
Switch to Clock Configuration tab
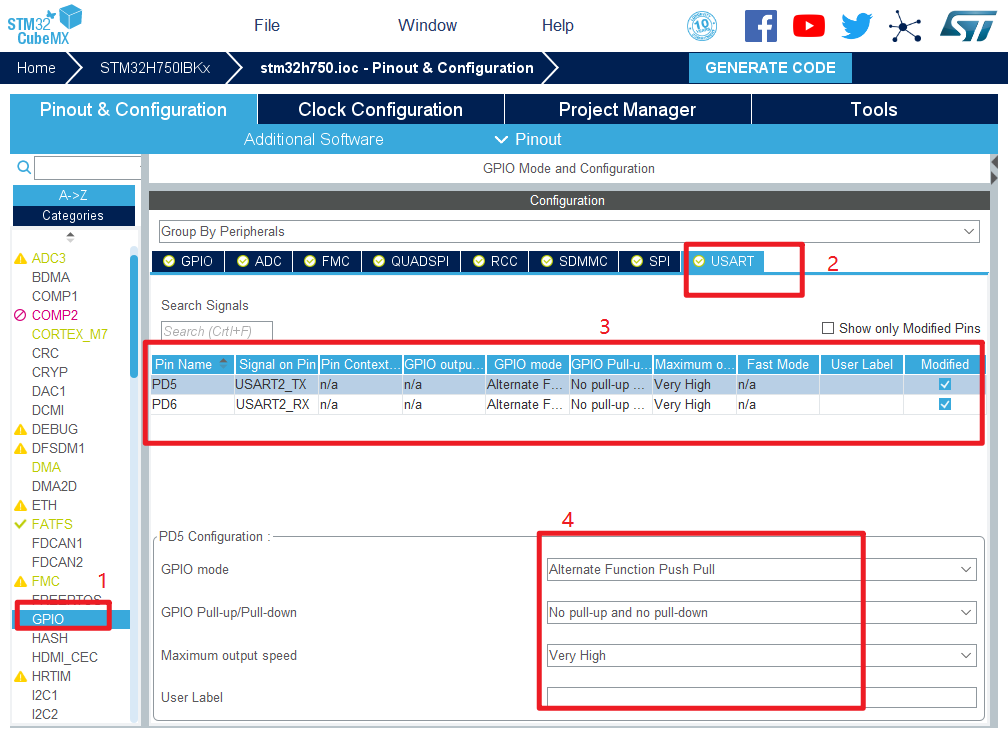tap(380, 109)
